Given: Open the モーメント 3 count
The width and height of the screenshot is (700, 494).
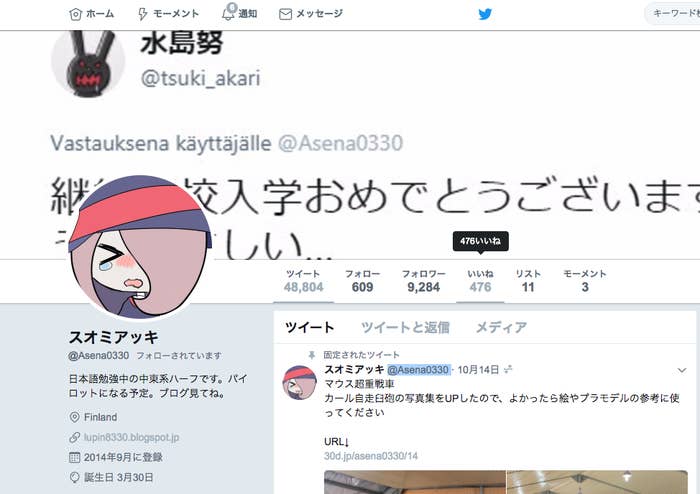Looking at the screenshot, I should click(x=585, y=281).
